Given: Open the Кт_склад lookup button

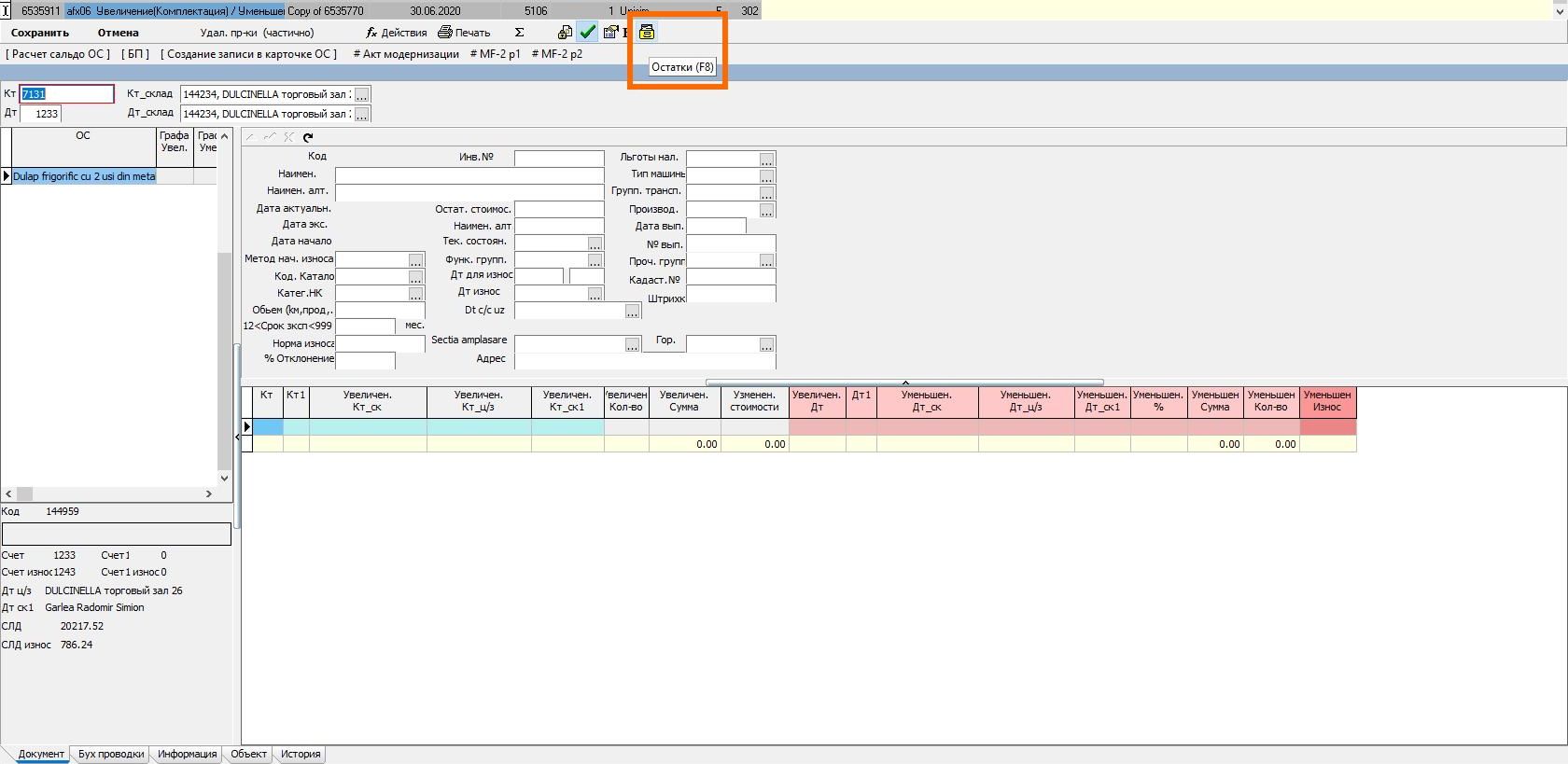Looking at the screenshot, I should 362,94.
